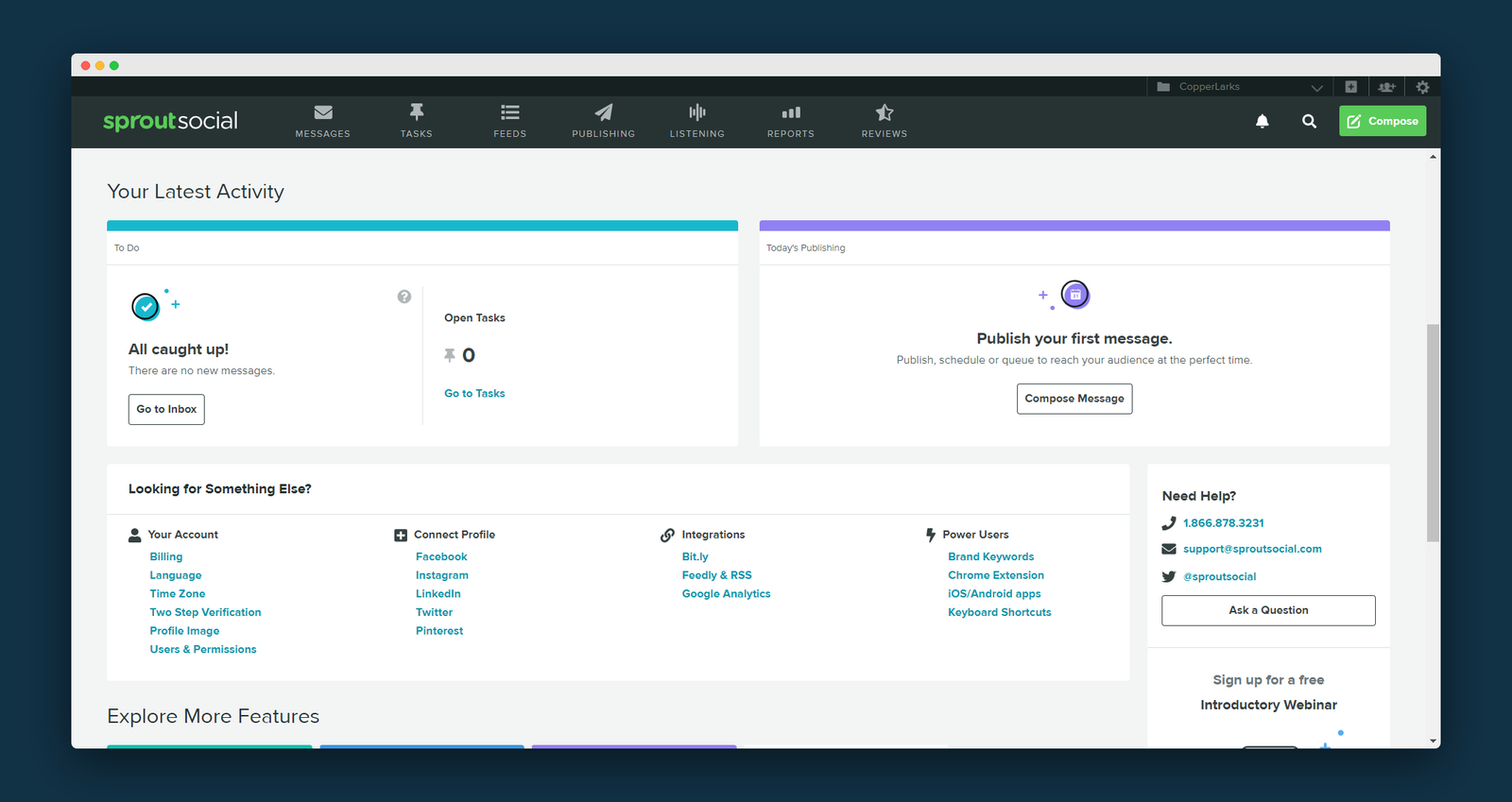1512x802 pixels.
Task: Click the Twitter bird icon in Need Help
Action: pyautogui.click(x=1169, y=576)
